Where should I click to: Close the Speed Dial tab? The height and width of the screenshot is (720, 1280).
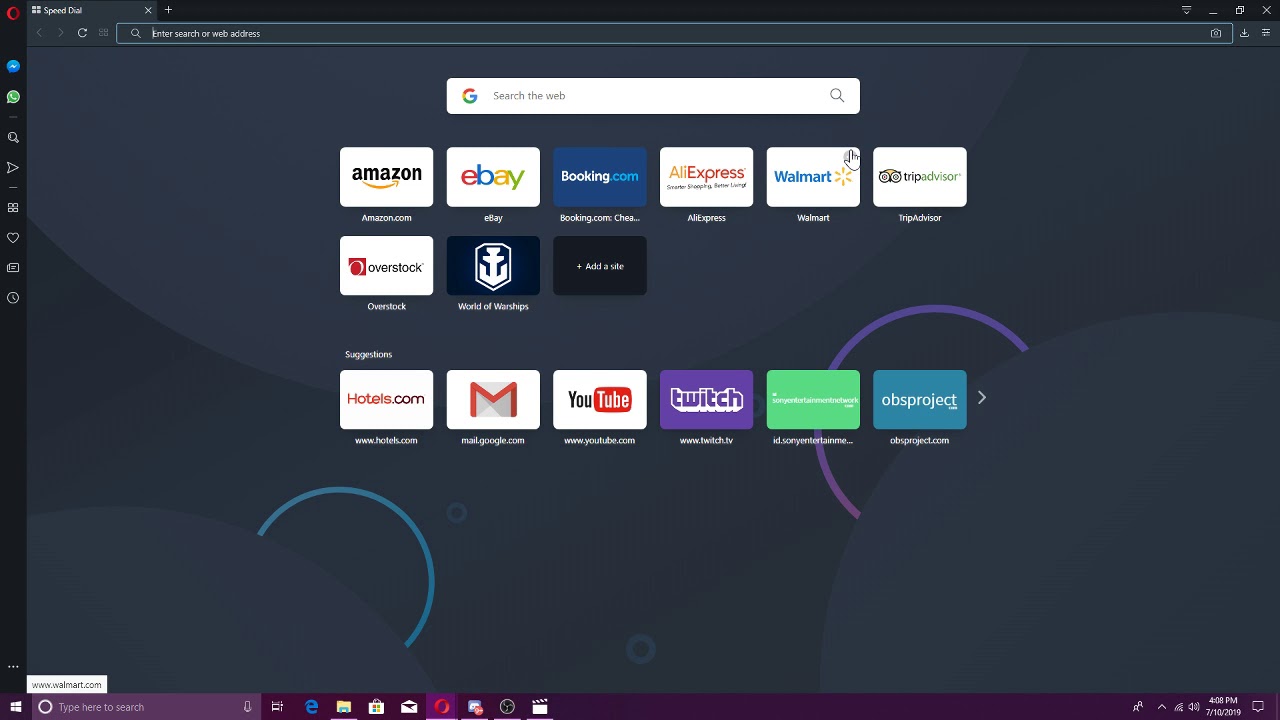click(x=148, y=10)
